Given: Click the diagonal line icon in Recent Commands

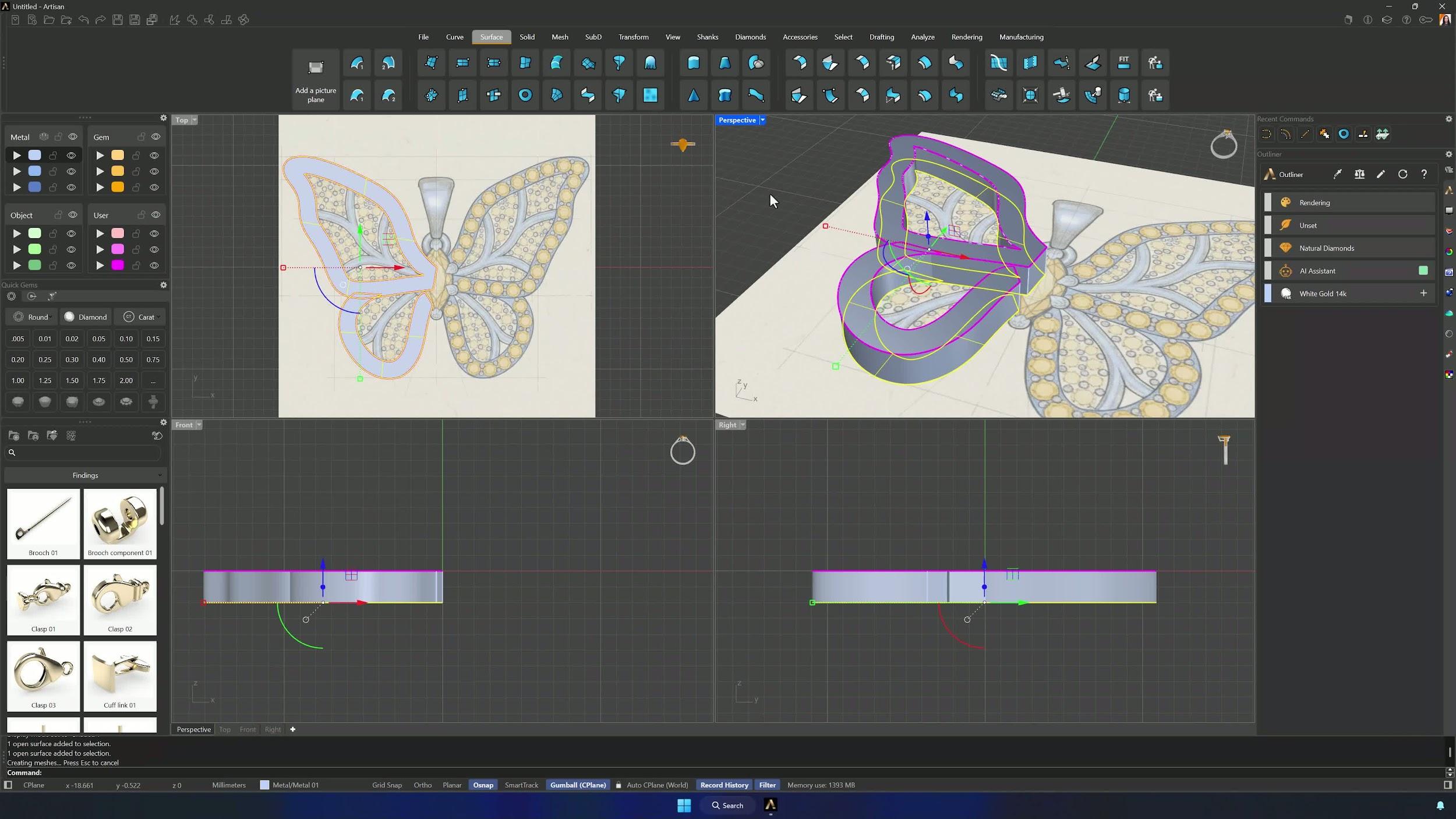Looking at the screenshot, I should point(1305,134).
